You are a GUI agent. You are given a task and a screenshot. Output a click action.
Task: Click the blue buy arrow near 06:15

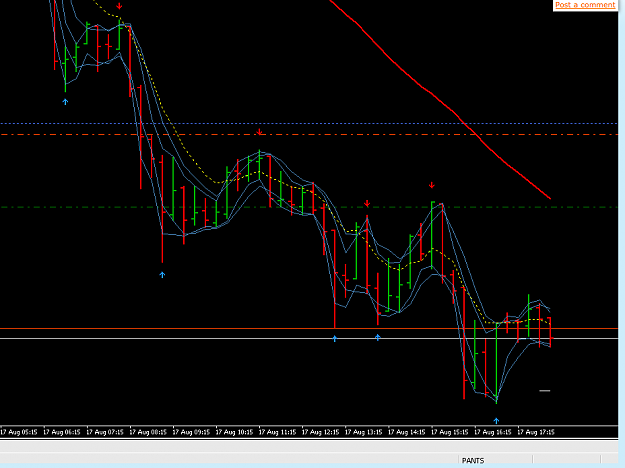point(65,102)
